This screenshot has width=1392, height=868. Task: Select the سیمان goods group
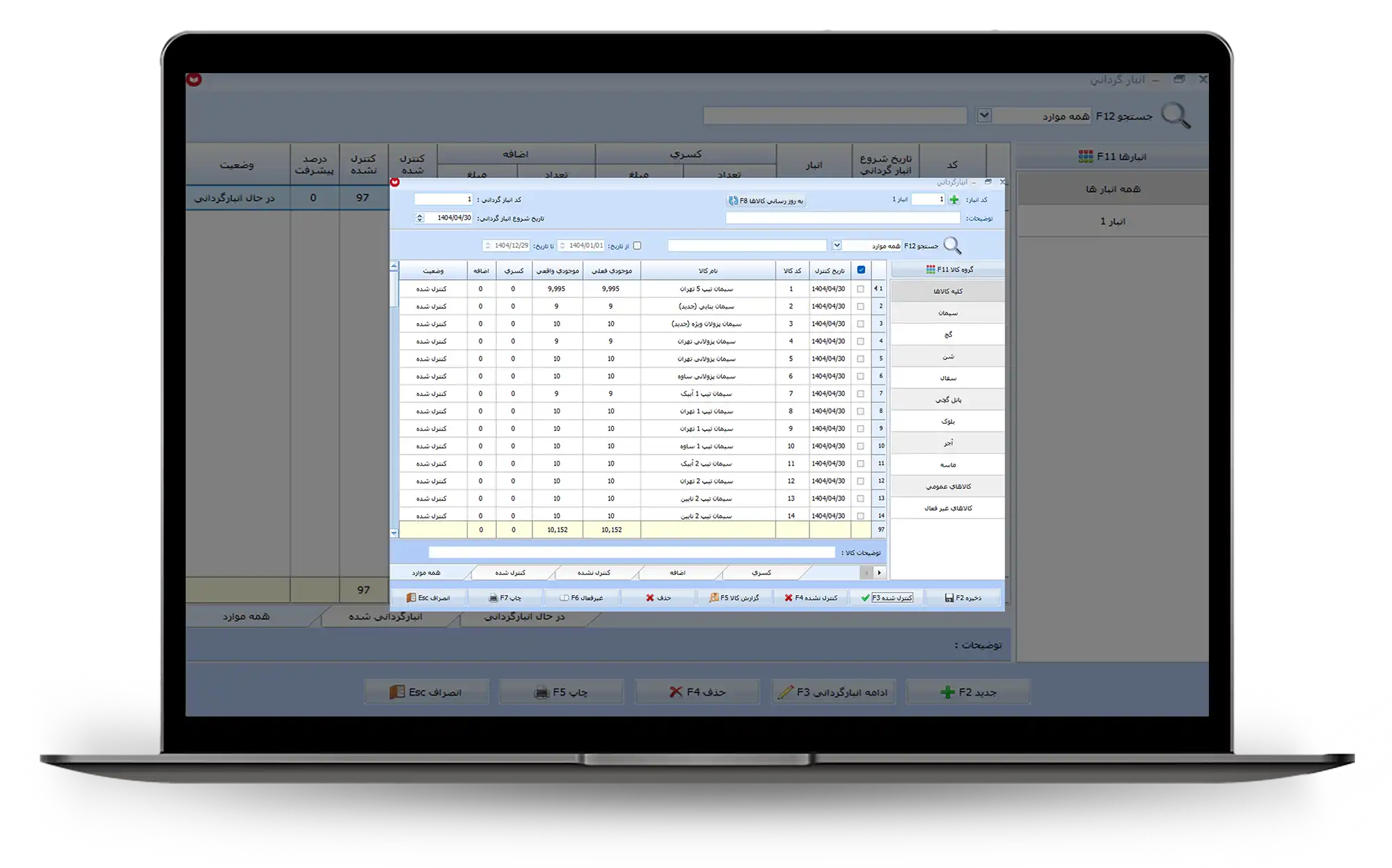pyautogui.click(x=948, y=313)
